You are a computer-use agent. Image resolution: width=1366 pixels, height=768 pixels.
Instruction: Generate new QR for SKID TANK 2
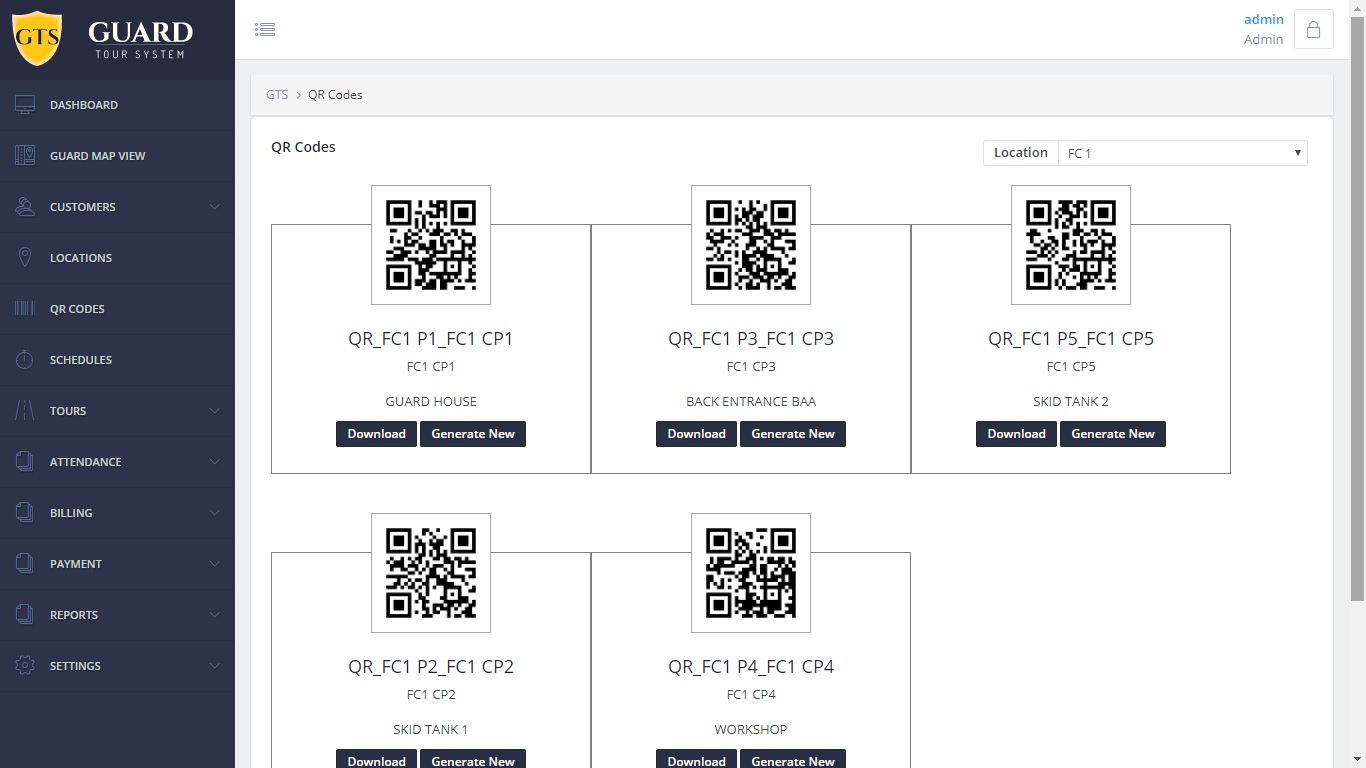pyautogui.click(x=1112, y=434)
